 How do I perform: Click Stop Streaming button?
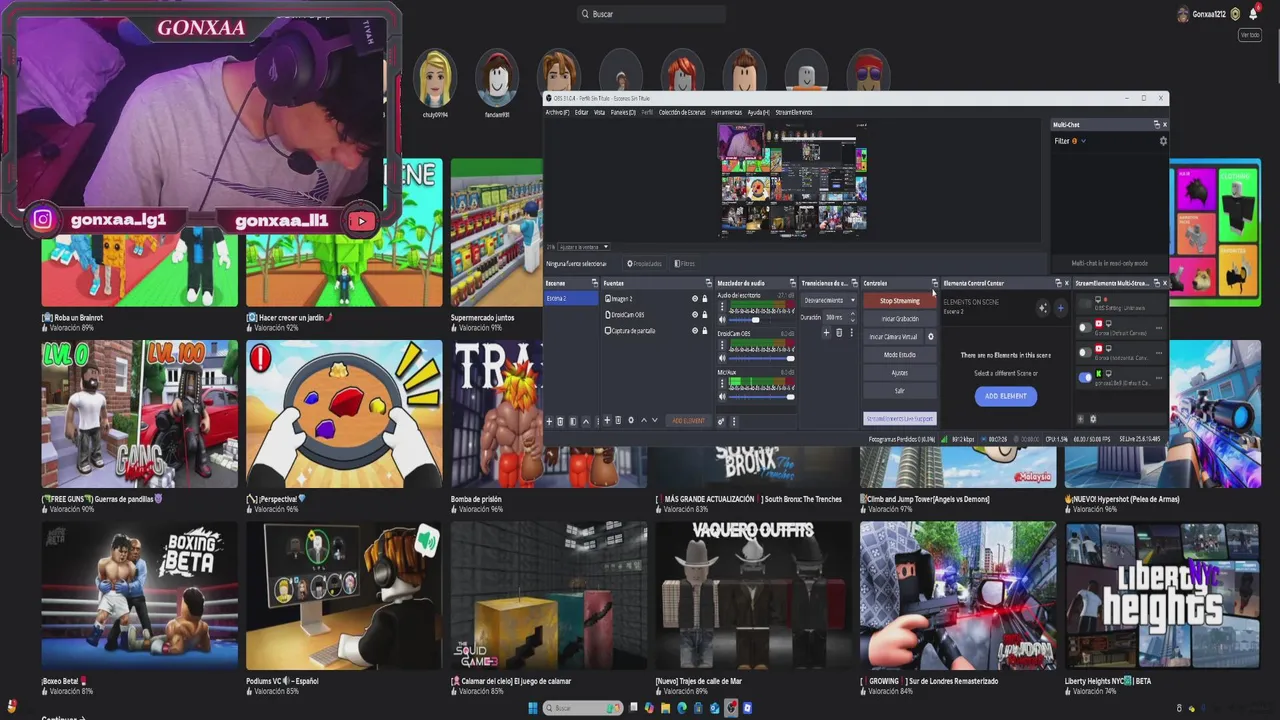[x=899, y=301]
